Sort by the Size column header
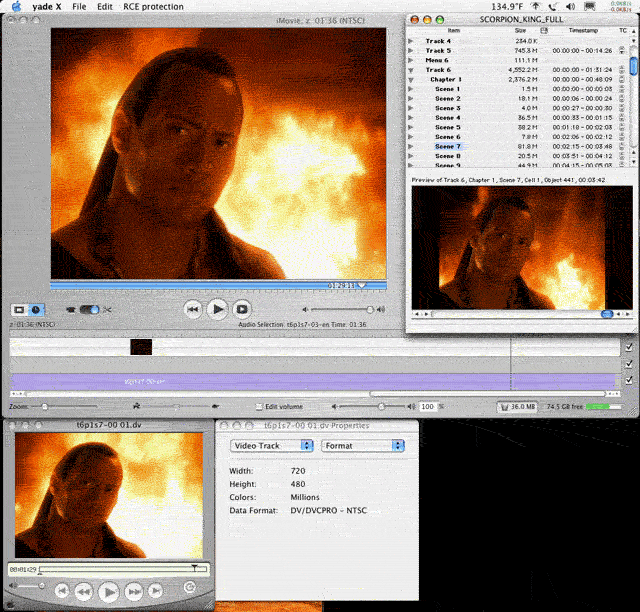The height and width of the screenshot is (612, 640). pos(520,30)
